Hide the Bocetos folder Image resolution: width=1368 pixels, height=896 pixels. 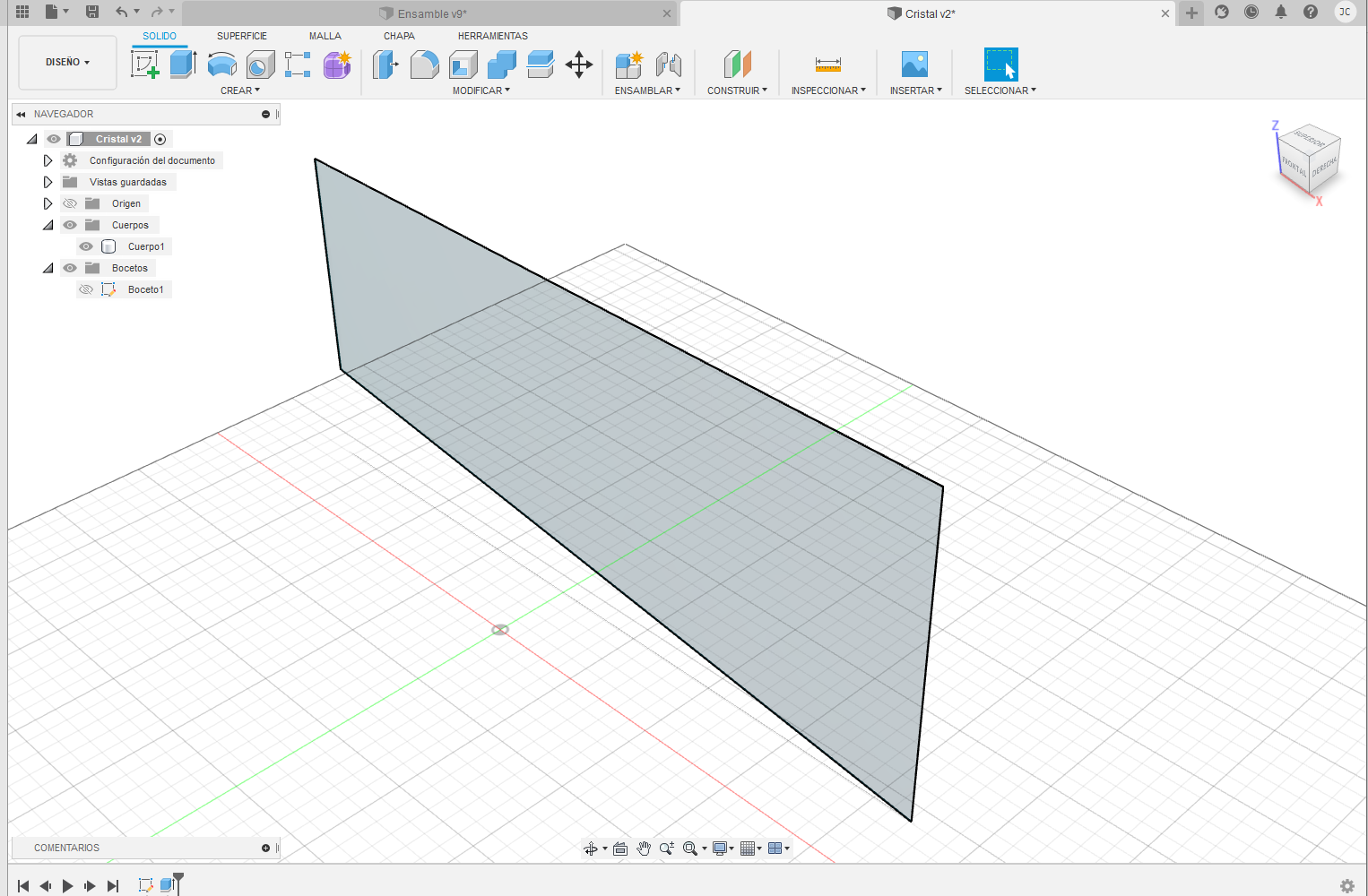[x=70, y=268]
